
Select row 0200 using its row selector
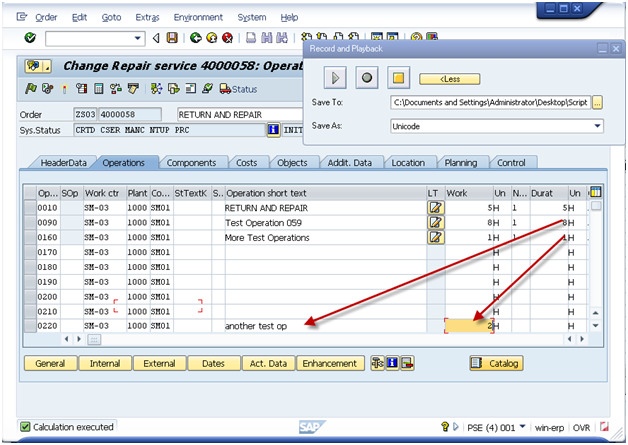click(x=30, y=296)
